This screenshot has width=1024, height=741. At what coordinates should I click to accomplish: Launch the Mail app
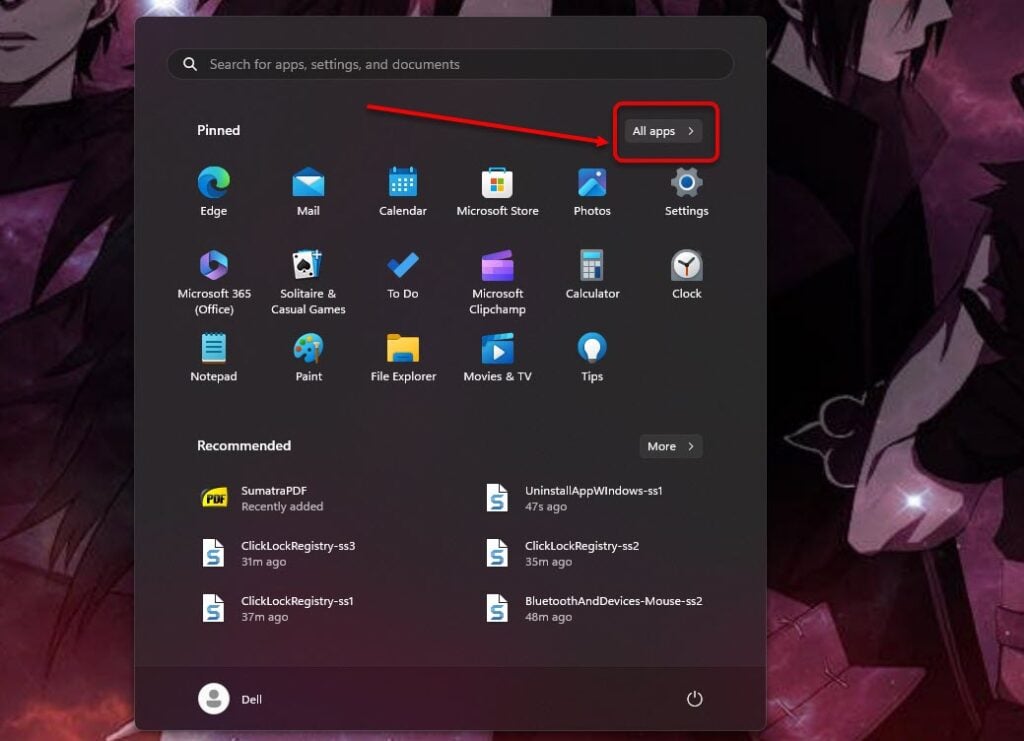[x=308, y=191]
